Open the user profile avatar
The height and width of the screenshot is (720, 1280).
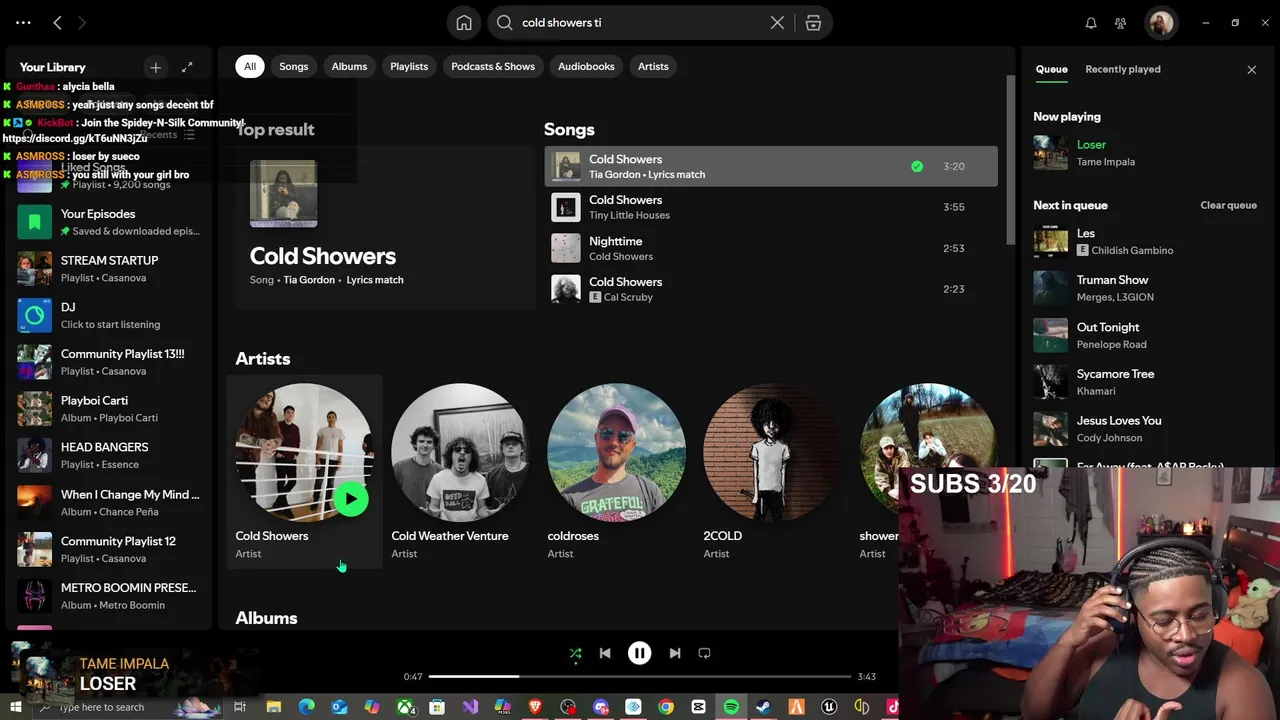point(1161,23)
